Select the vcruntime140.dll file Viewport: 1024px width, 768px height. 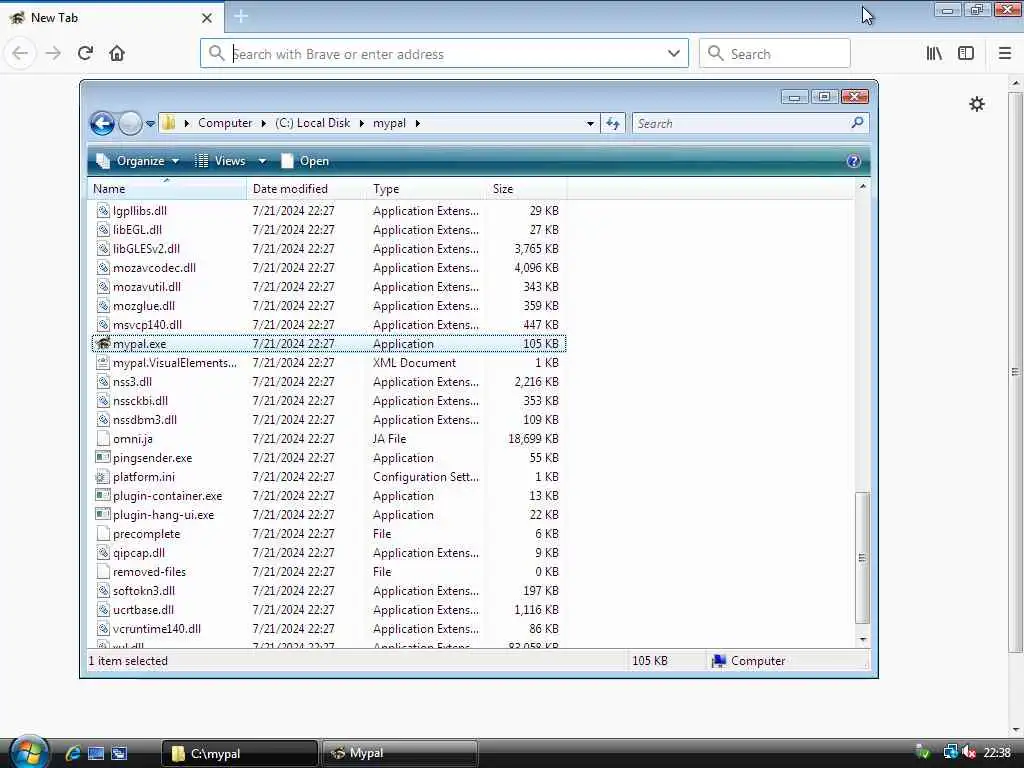point(157,629)
